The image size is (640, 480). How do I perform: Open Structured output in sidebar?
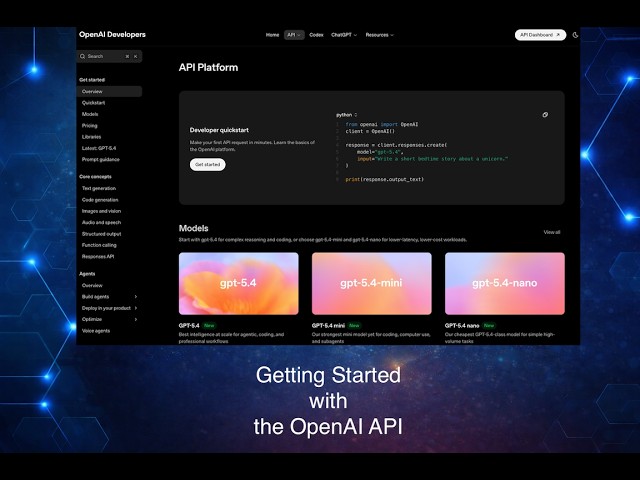point(101,234)
